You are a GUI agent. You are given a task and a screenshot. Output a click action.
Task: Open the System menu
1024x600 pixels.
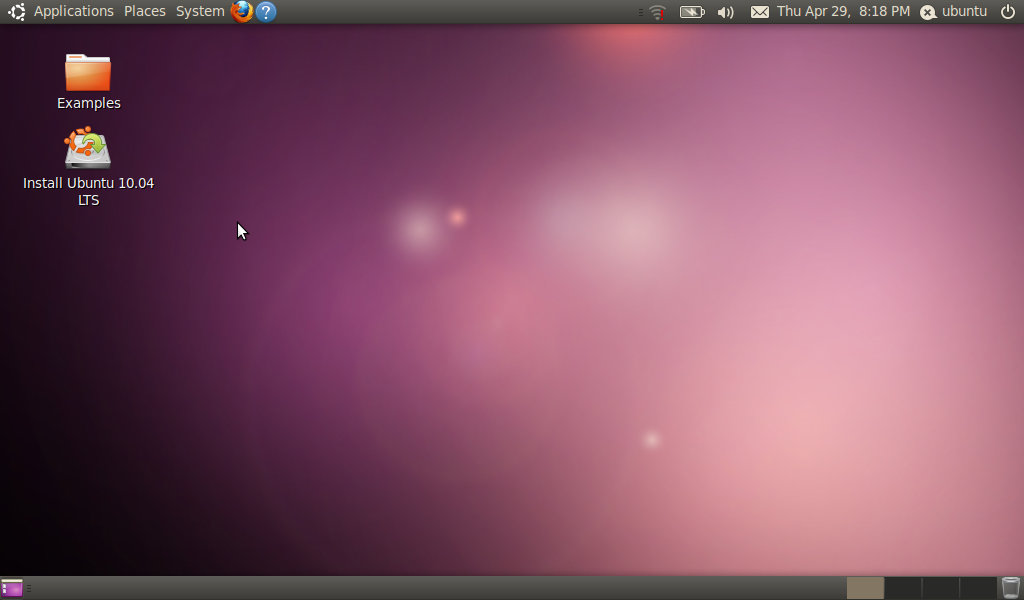(x=200, y=12)
